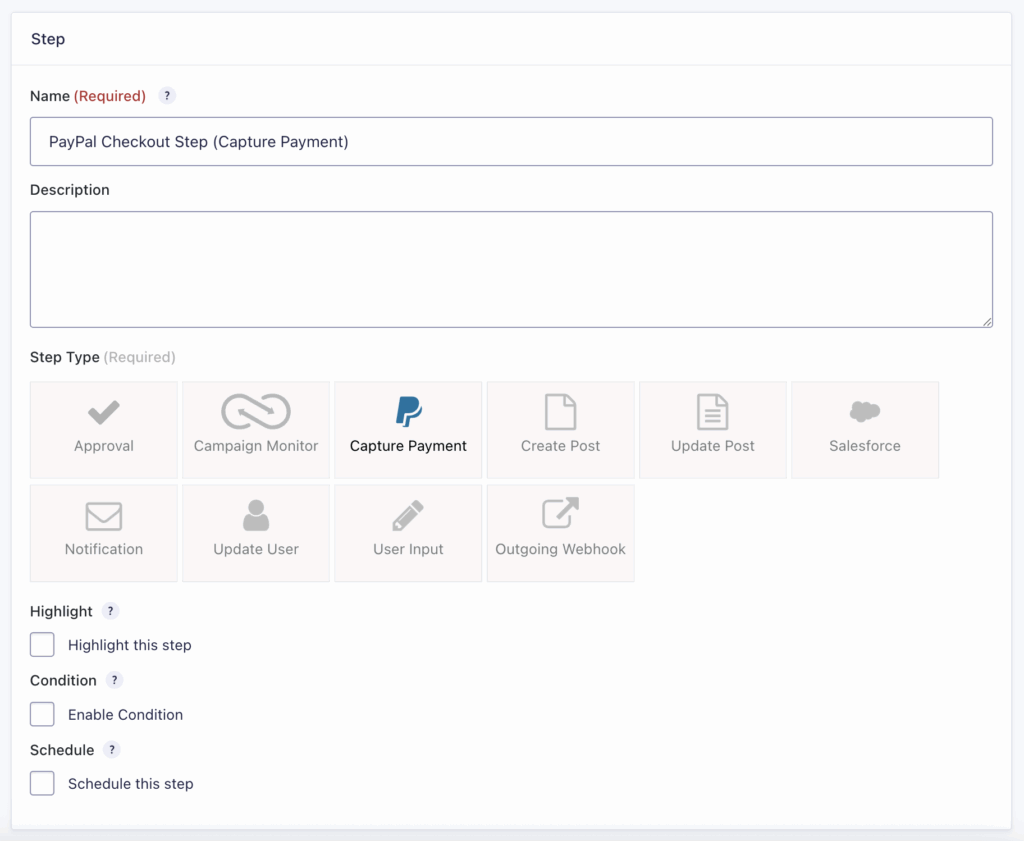The width and height of the screenshot is (1024, 841).
Task: Click the Condition help question mark
Action: click(115, 680)
